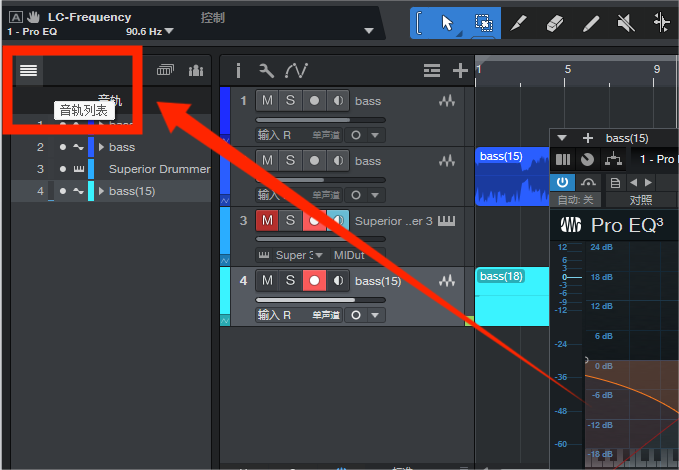This screenshot has width=679, height=470.
Task: Click 单声道 mono on track 4
Action: tap(326, 315)
